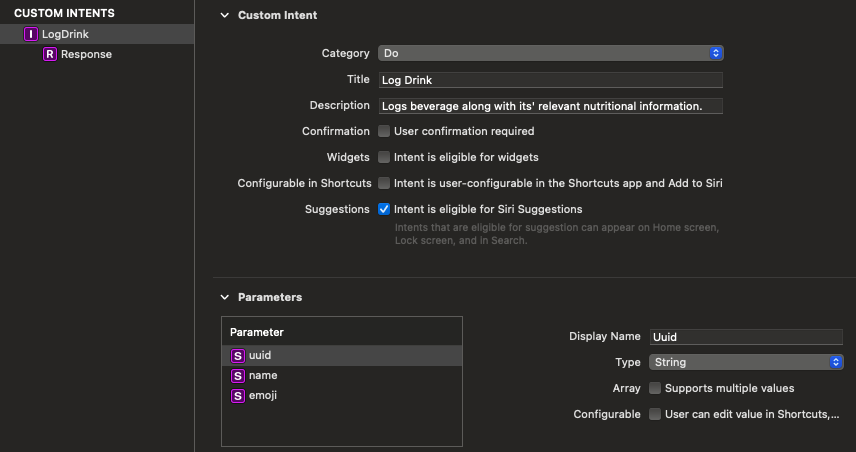Image resolution: width=856 pixels, height=452 pixels.
Task: Collapse the Custom Intent section
Action: coord(224,16)
